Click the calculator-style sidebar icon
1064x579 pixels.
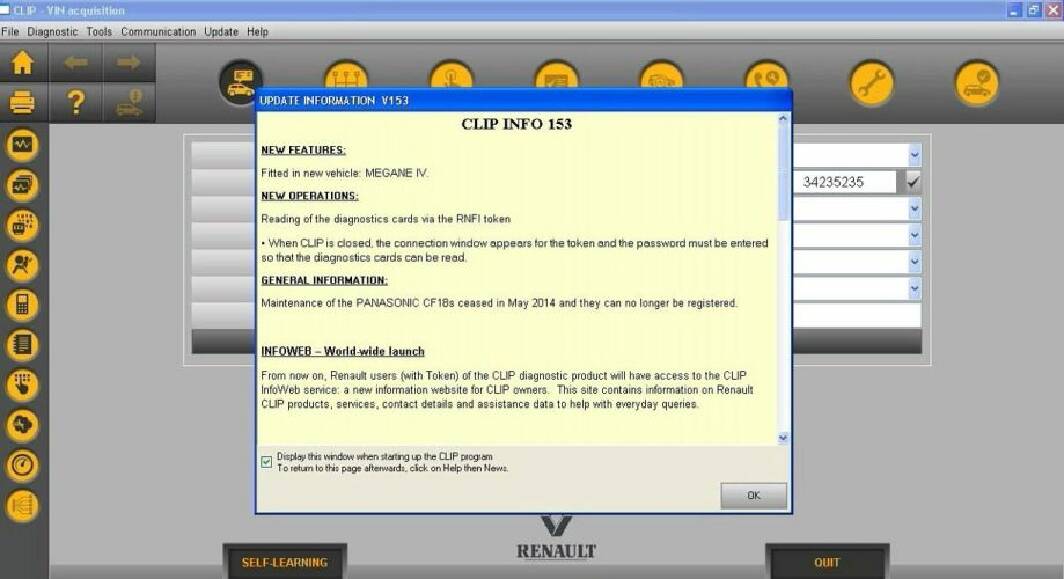point(22,305)
